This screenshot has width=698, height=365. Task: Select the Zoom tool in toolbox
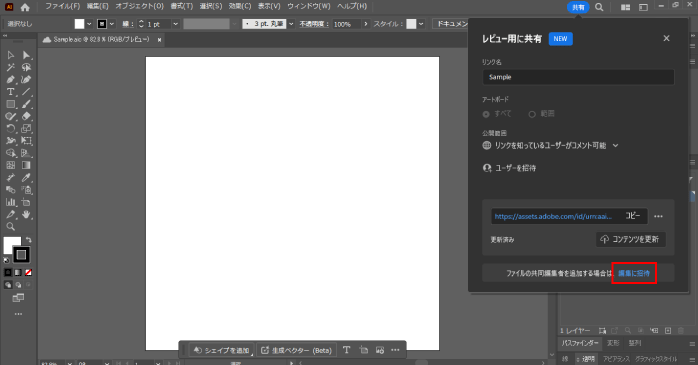pos(11,227)
